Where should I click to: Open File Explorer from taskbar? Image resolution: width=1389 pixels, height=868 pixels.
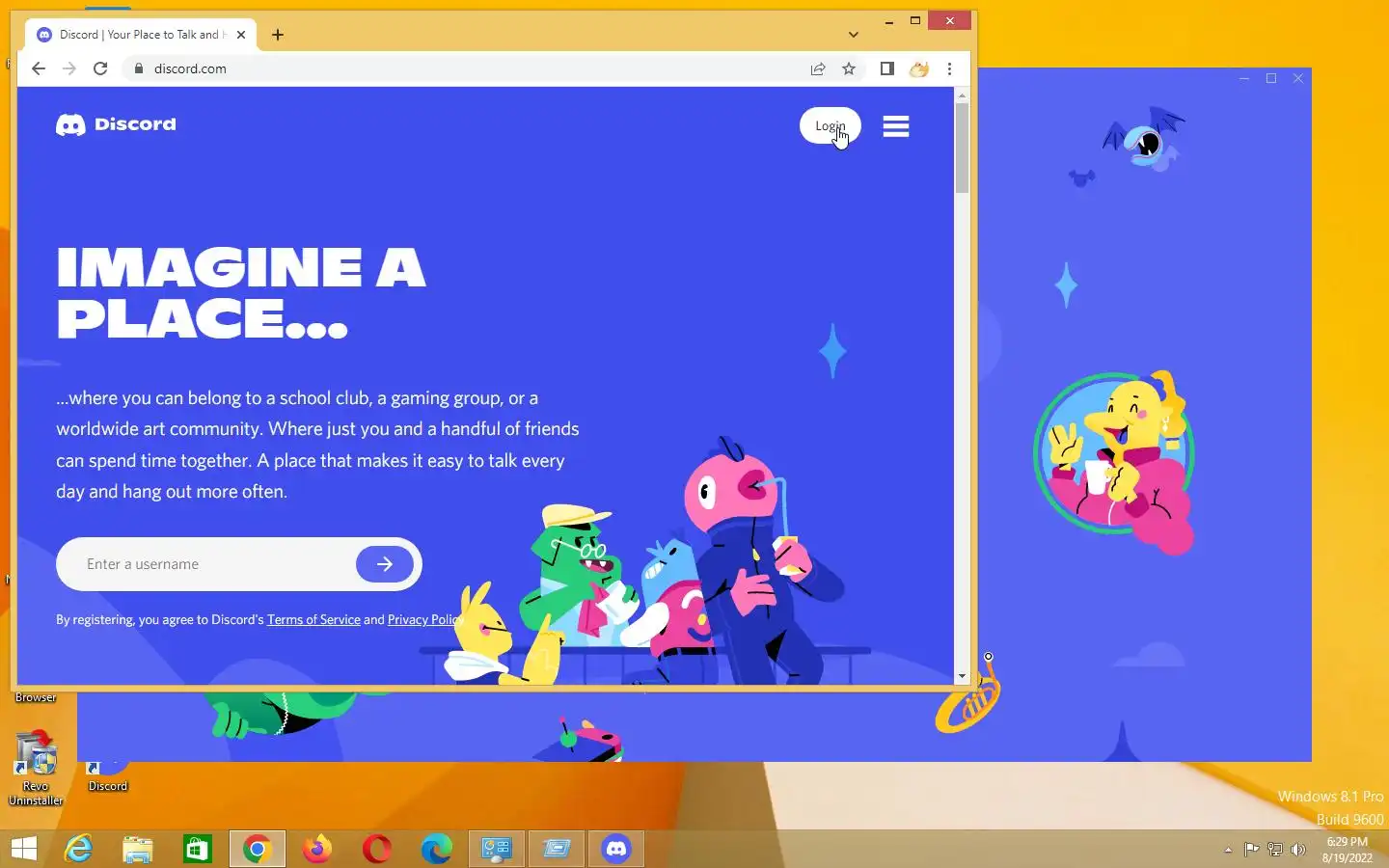[x=138, y=849]
